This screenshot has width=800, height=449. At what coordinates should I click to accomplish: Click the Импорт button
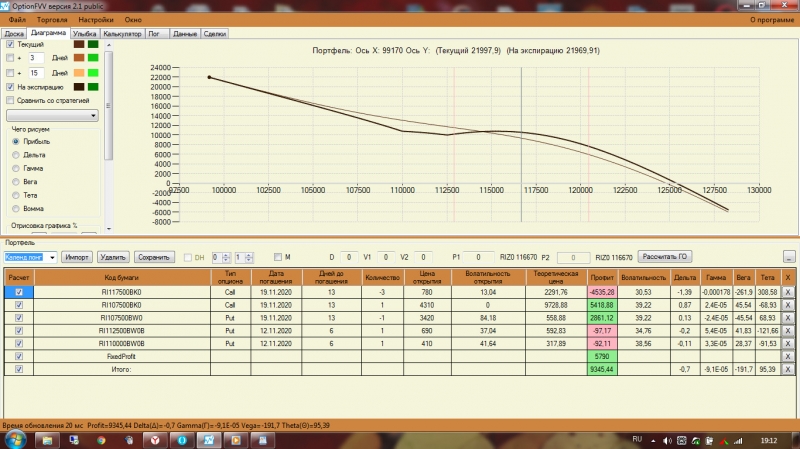click(x=77, y=257)
